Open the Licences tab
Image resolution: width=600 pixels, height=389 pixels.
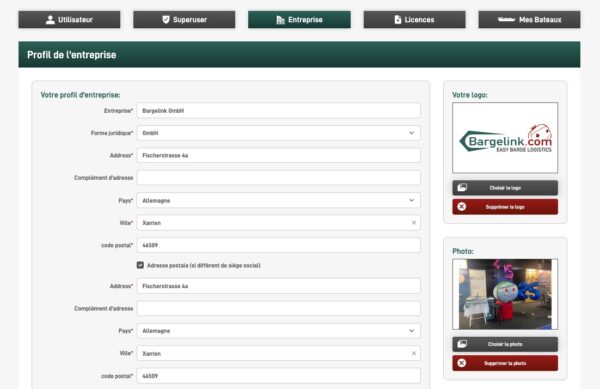coord(414,20)
